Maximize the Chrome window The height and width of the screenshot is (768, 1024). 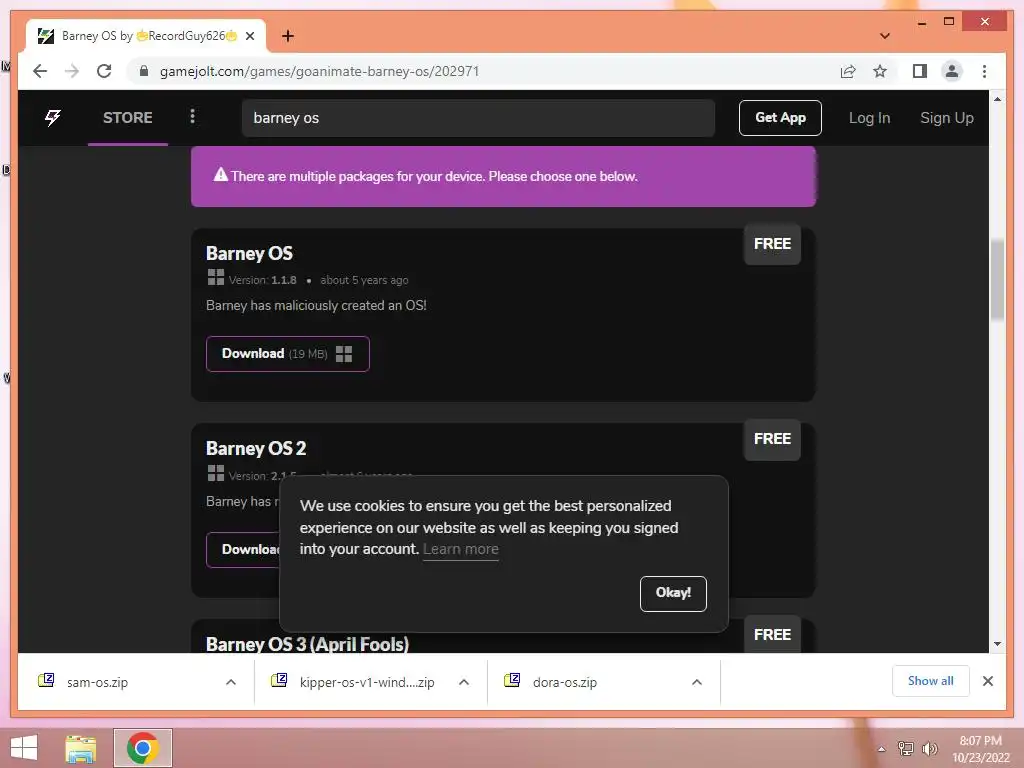tap(949, 22)
